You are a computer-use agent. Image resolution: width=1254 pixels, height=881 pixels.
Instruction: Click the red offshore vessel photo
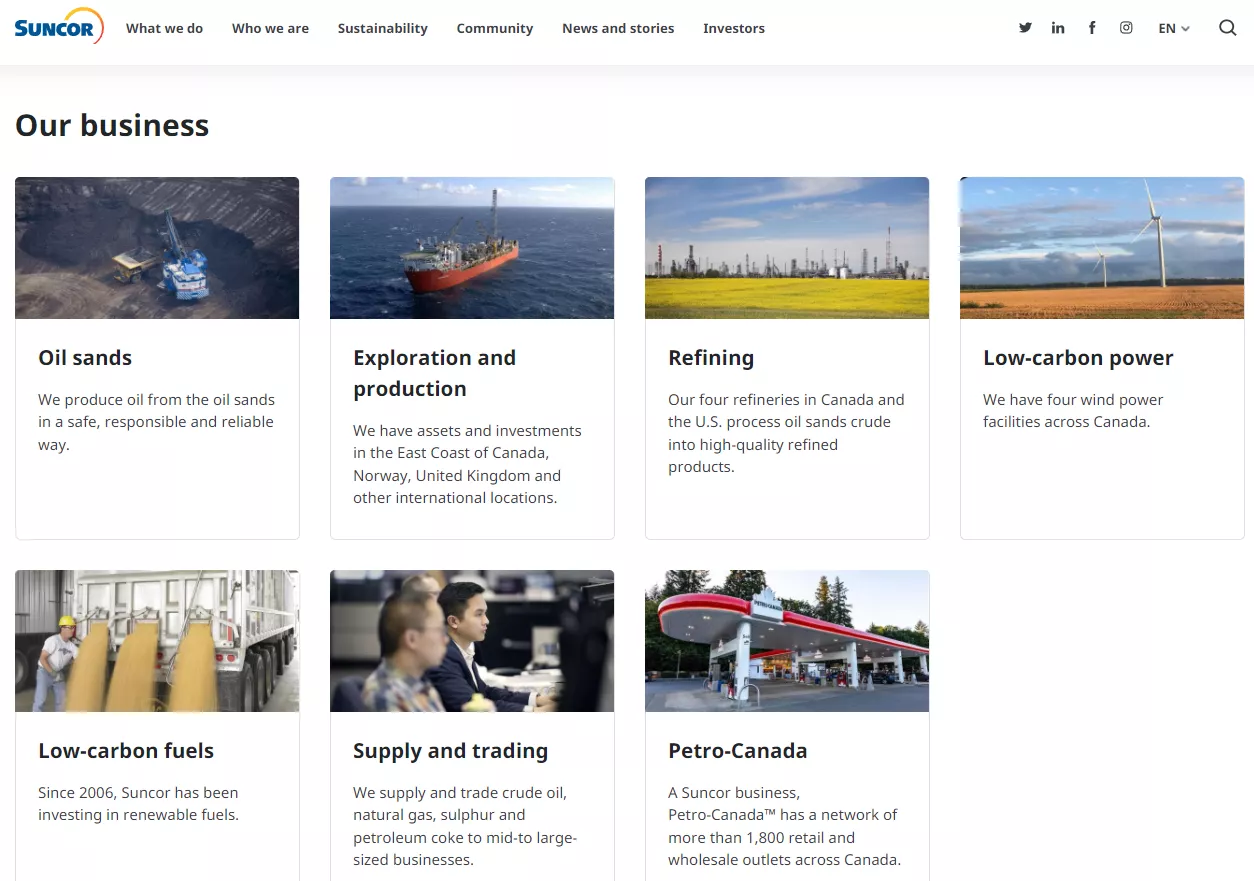pos(472,248)
